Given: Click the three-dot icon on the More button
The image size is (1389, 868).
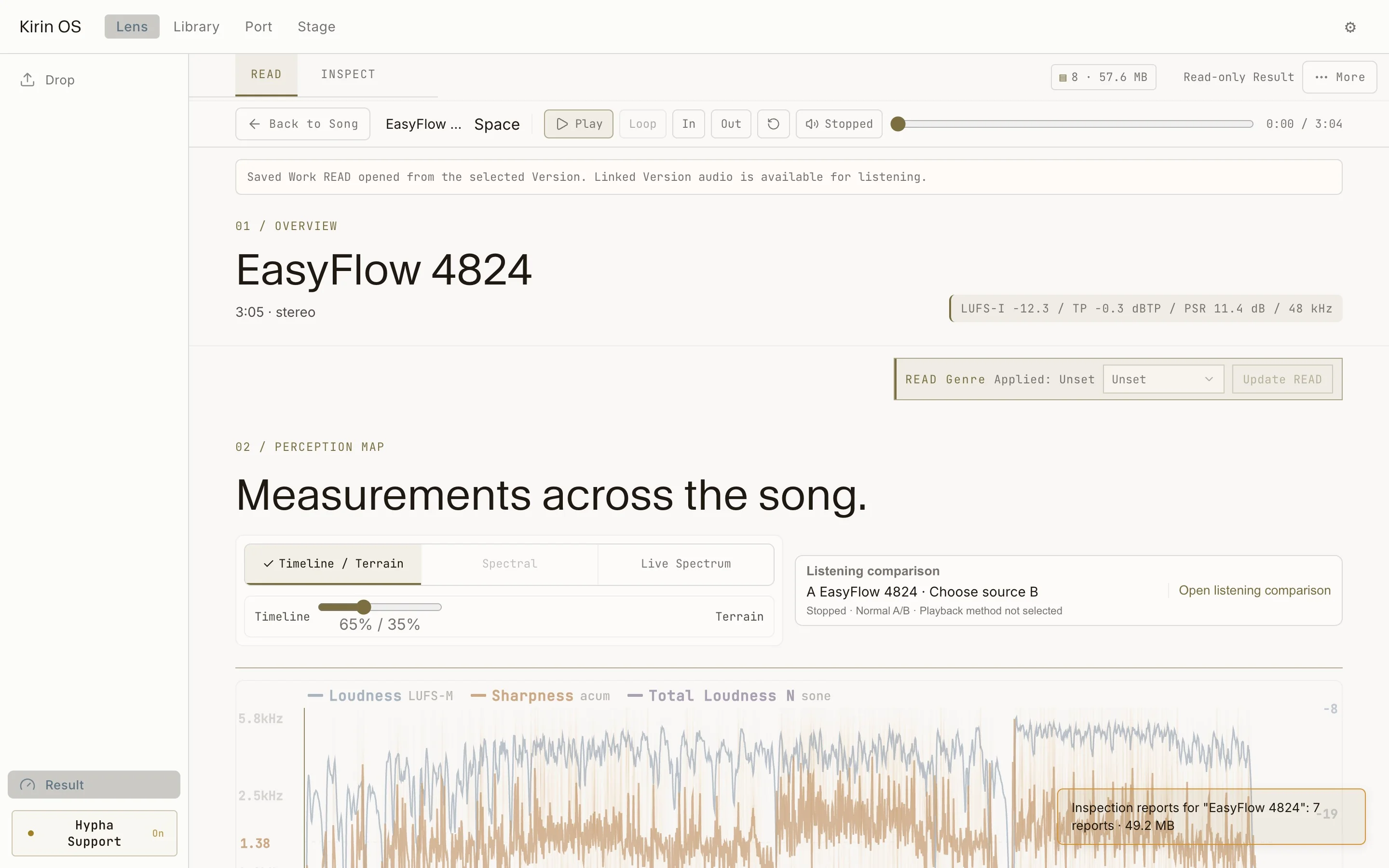Looking at the screenshot, I should [x=1321, y=78].
